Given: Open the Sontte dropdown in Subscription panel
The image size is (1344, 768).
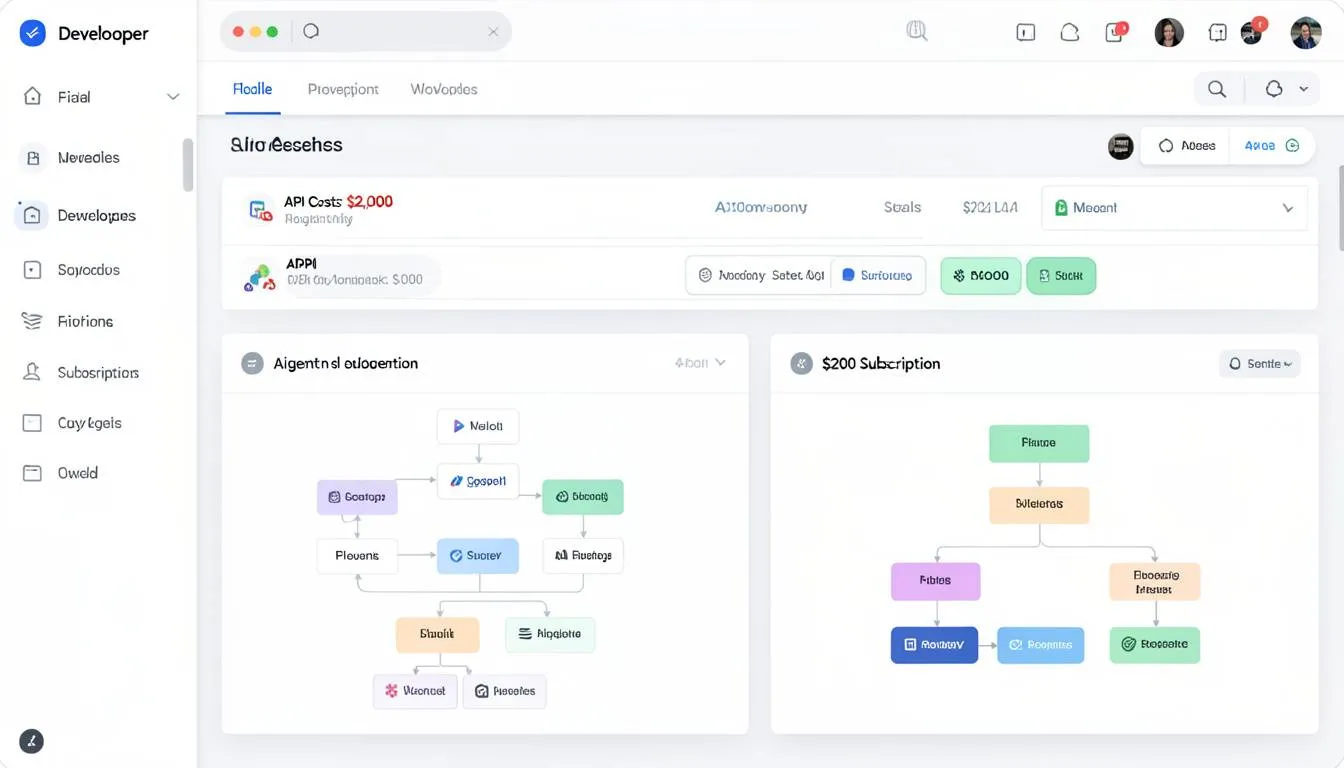Looking at the screenshot, I should (x=1259, y=364).
